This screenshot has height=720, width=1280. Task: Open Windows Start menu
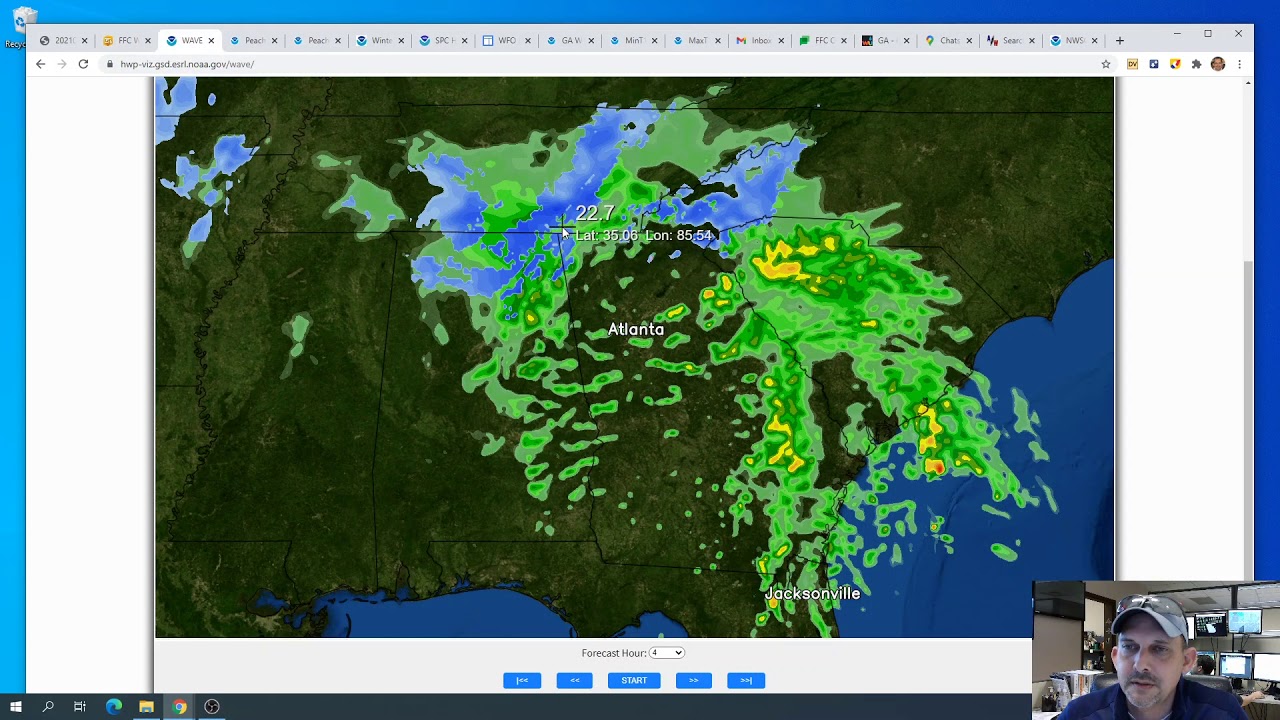[15, 707]
